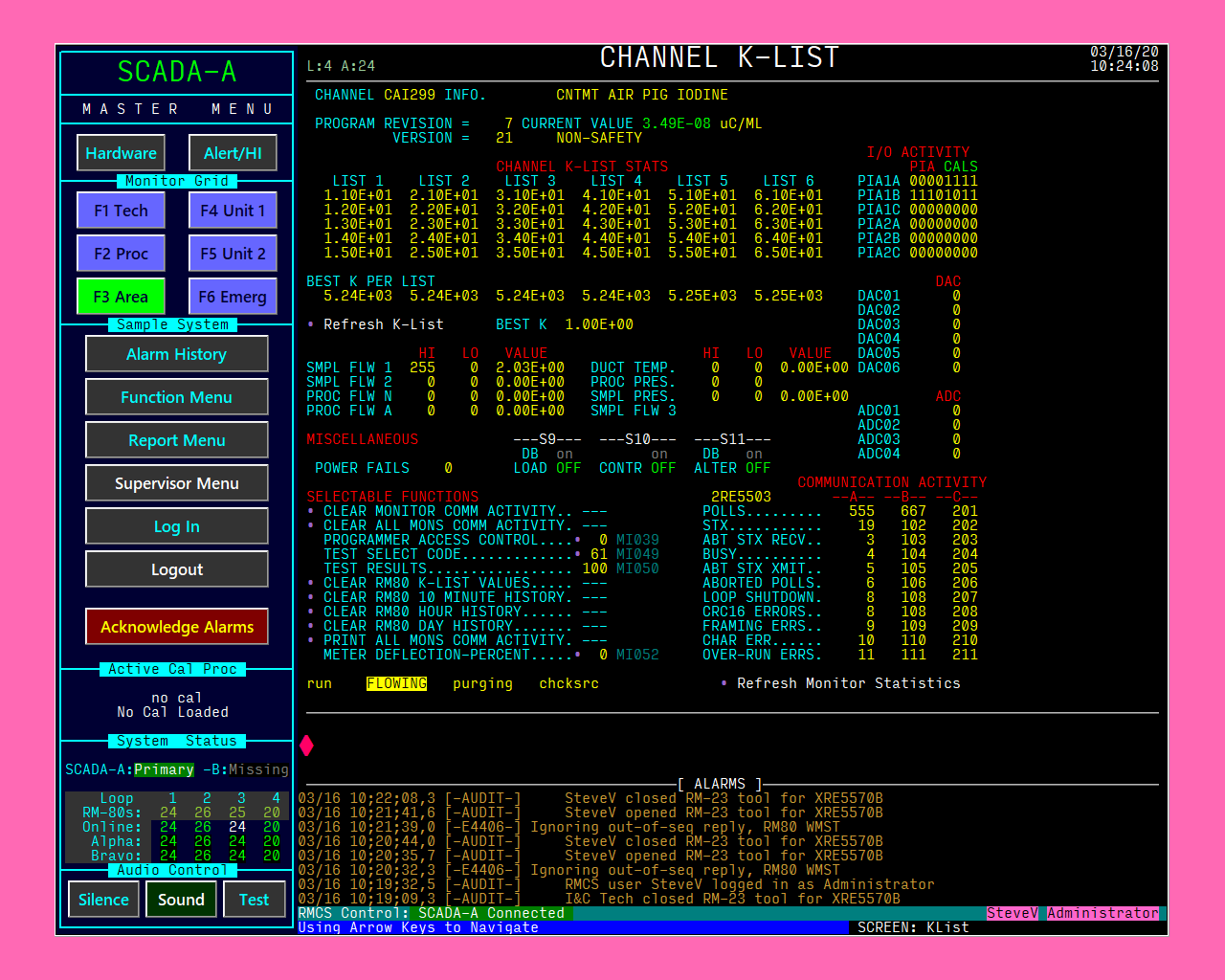
Task: Open the Report Menu
Action: (177, 440)
